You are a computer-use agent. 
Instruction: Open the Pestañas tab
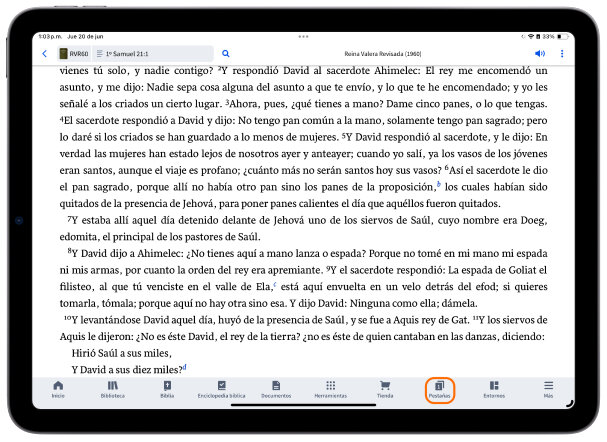[439, 390]
